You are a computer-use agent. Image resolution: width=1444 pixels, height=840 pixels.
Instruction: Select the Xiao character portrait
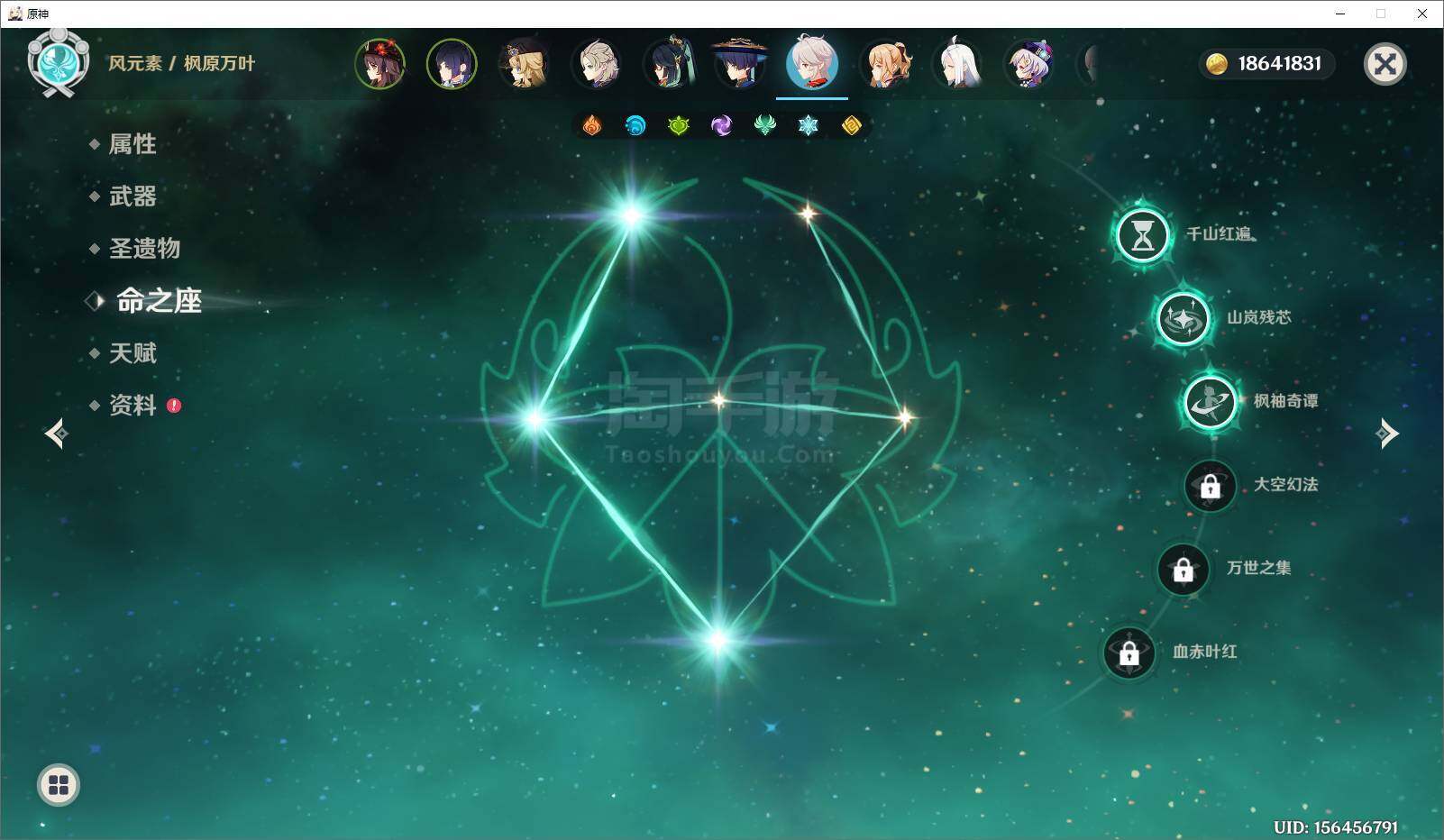tap(668, 64)
